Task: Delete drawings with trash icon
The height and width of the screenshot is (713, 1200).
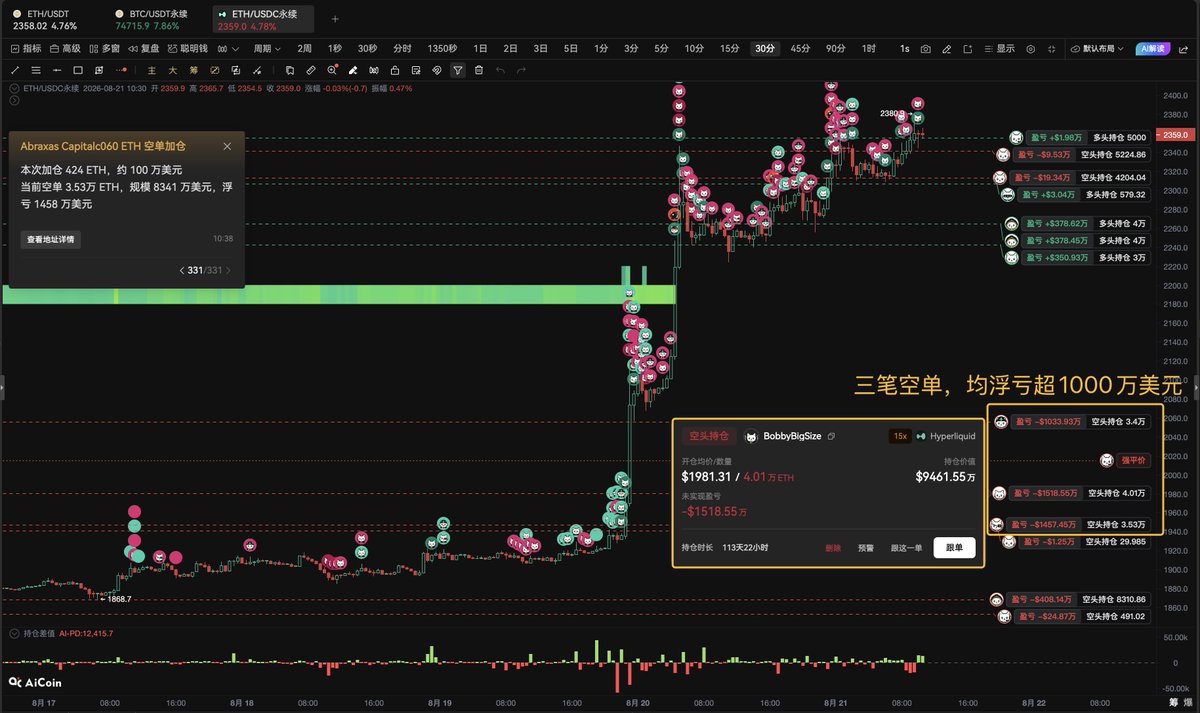Action: 479,70
